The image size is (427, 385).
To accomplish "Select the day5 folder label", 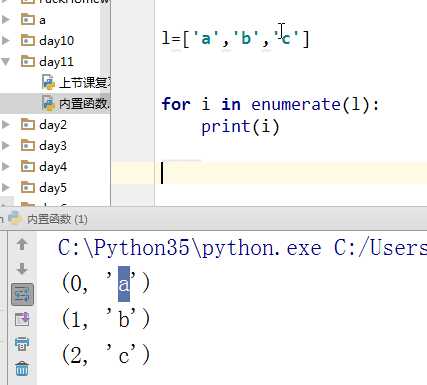I will [53, 188].
